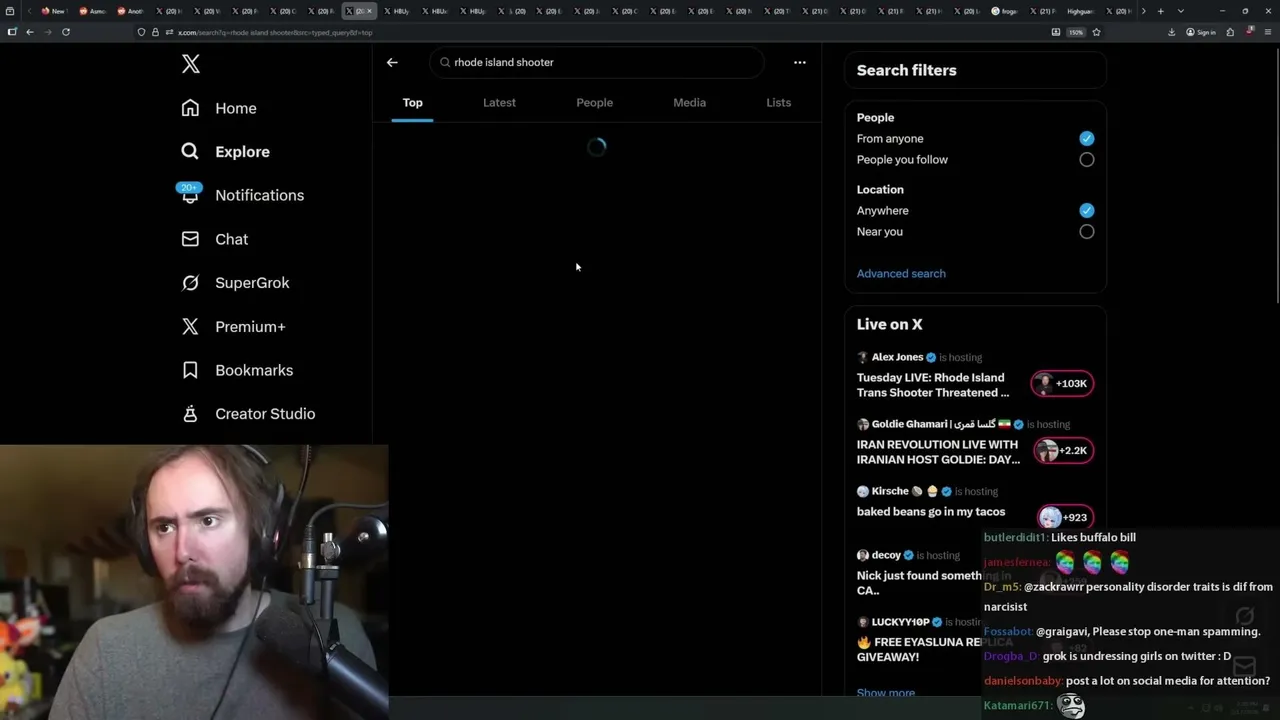Viewport: 1280px width, 720px height.
Task: Open Creator Studio icon
Action: tap(190, 414)
